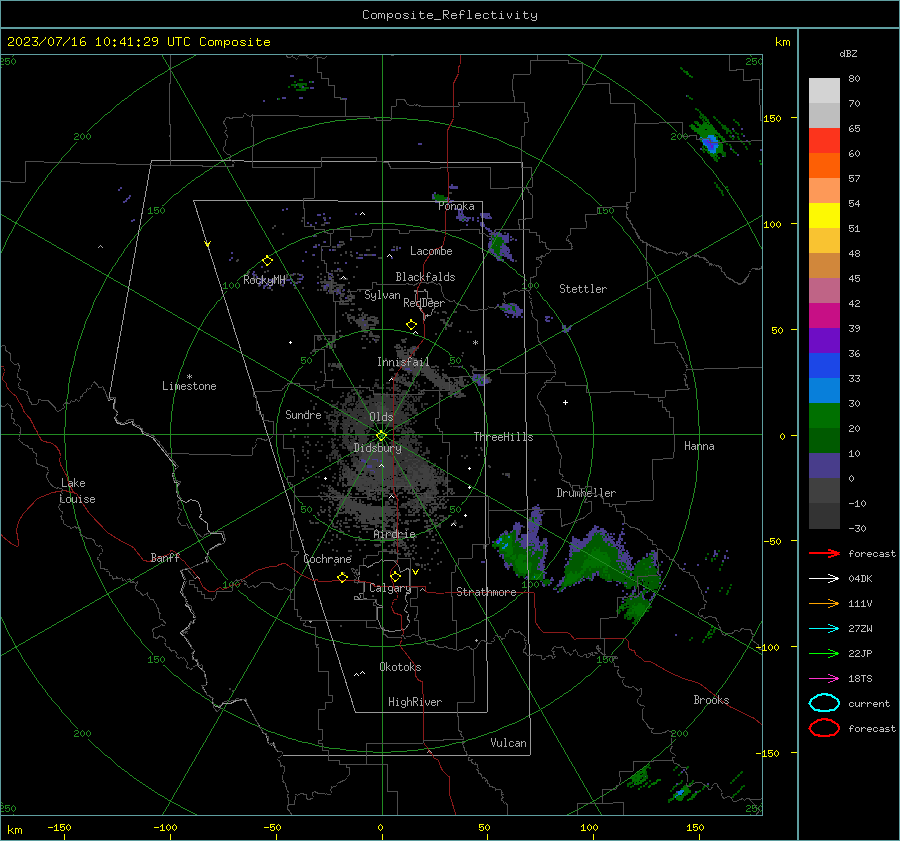Screen dimensions: 900x841
Task: Click the Okotoks city label
Action: [400, 667]
